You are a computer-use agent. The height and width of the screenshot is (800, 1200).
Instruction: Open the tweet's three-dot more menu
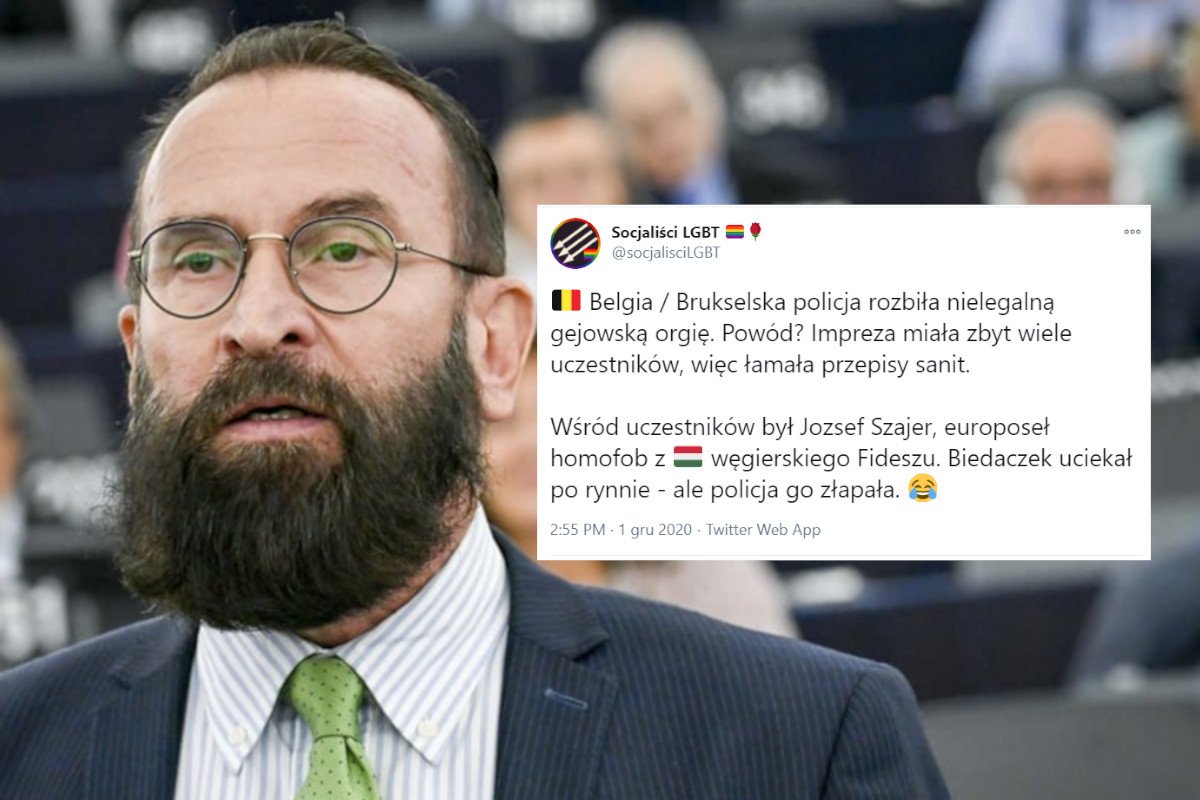coord(1132,232)
